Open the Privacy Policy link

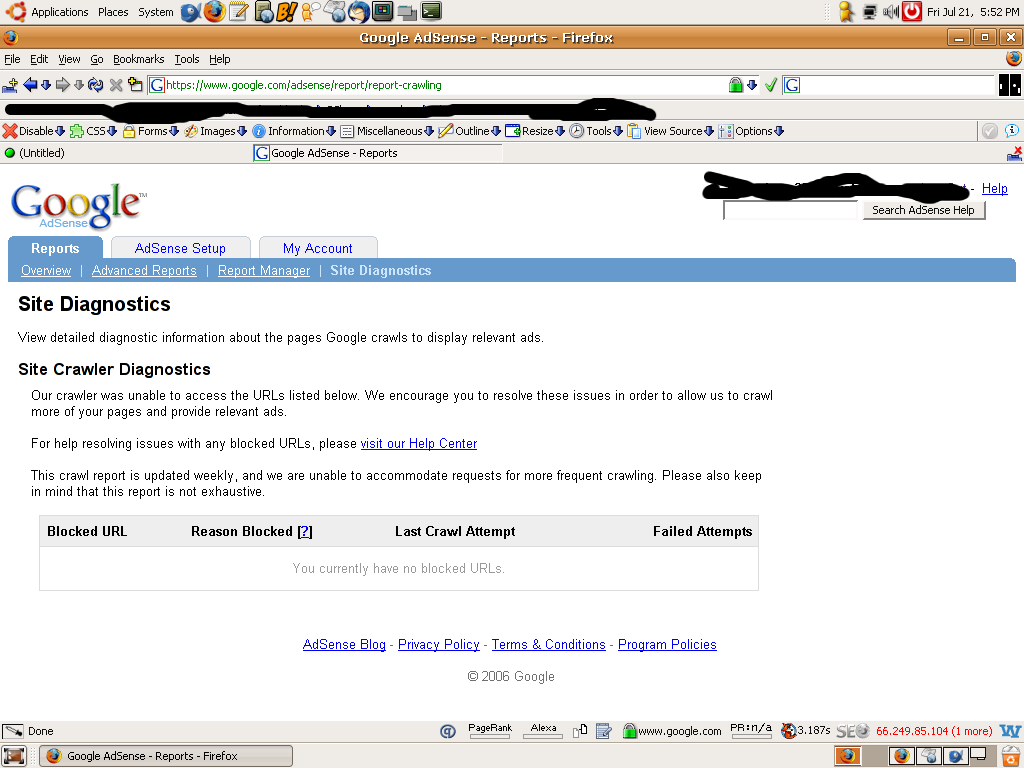438,645
